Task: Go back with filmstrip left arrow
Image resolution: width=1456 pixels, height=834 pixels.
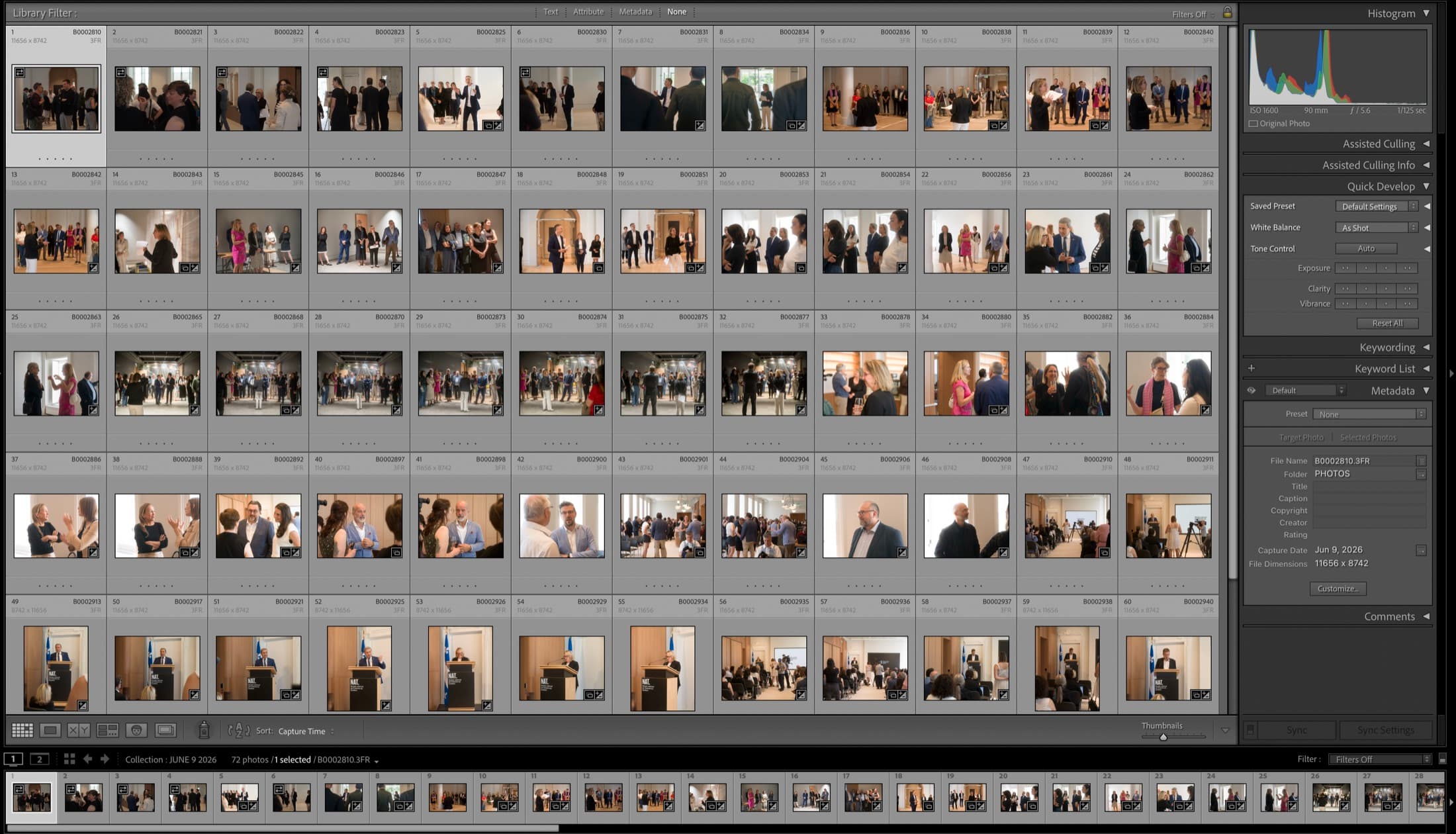Action: 87,759
